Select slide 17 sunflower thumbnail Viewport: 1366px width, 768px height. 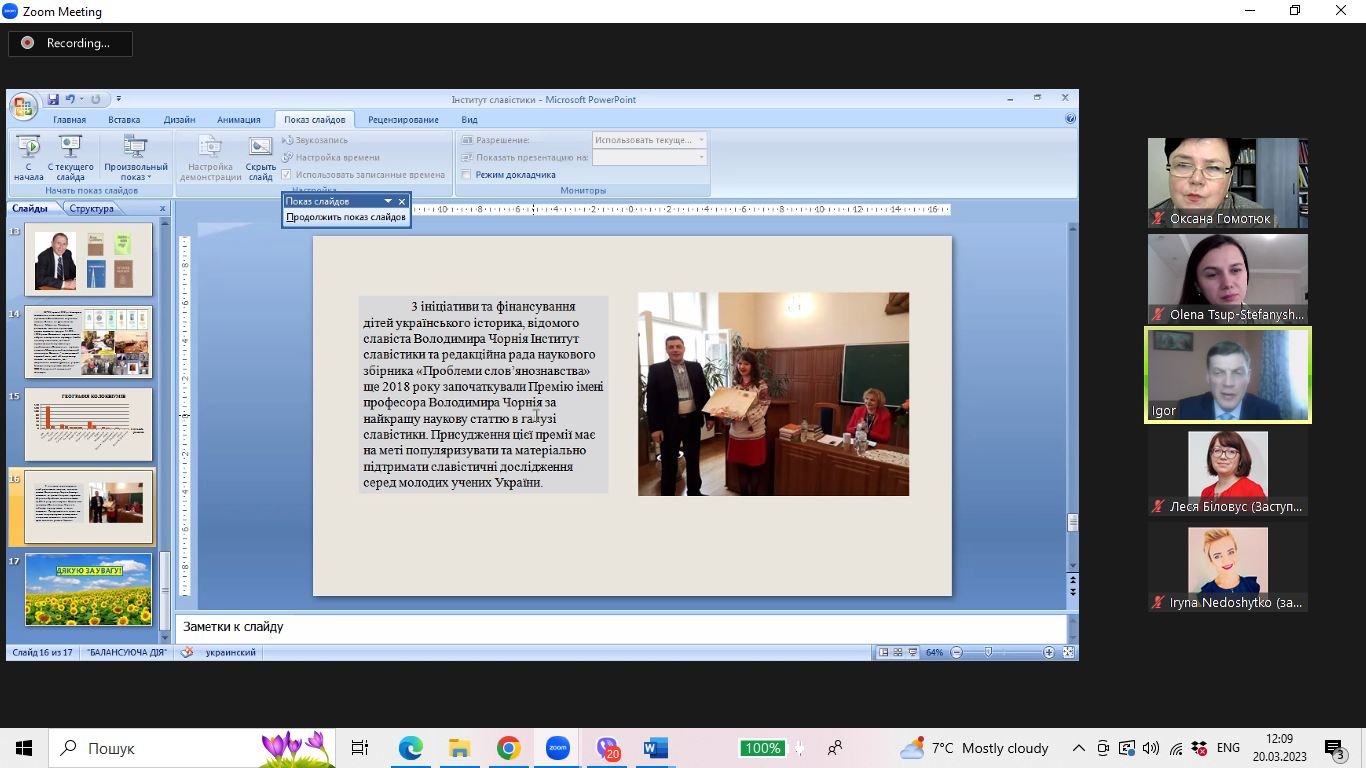click(x=88, y=590)
